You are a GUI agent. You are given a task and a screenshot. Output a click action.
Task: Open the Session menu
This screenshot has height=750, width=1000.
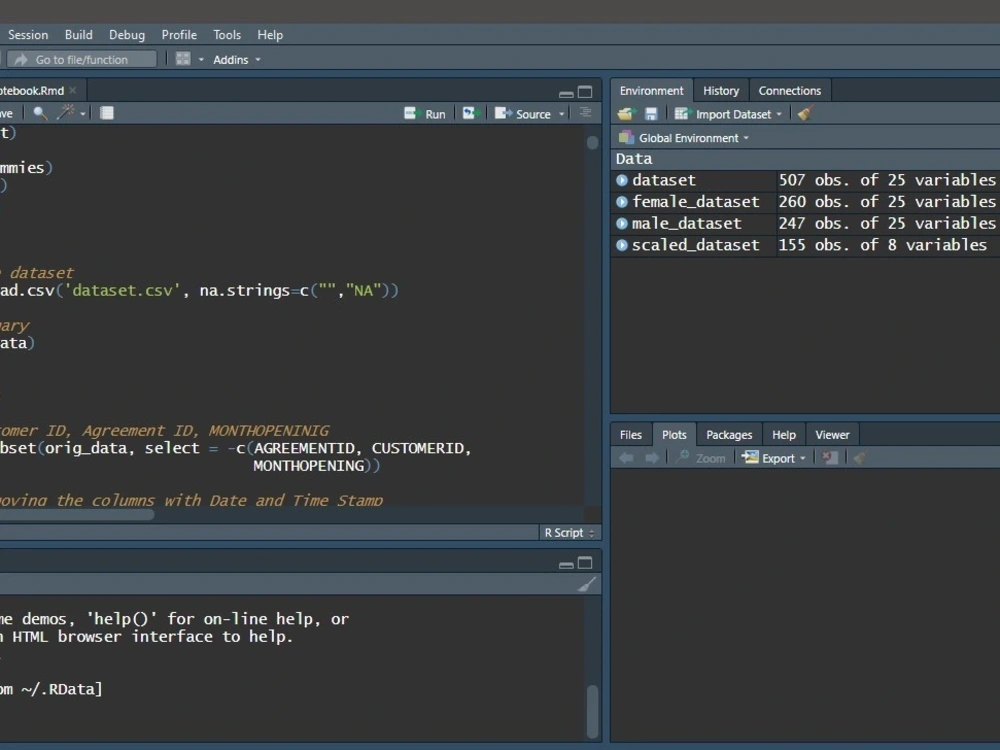(x=28, y=35)
